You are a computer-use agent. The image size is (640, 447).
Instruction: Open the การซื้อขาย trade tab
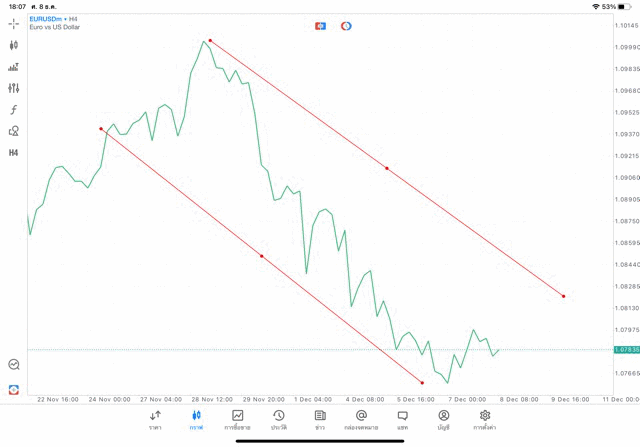[x=238, y=419]
